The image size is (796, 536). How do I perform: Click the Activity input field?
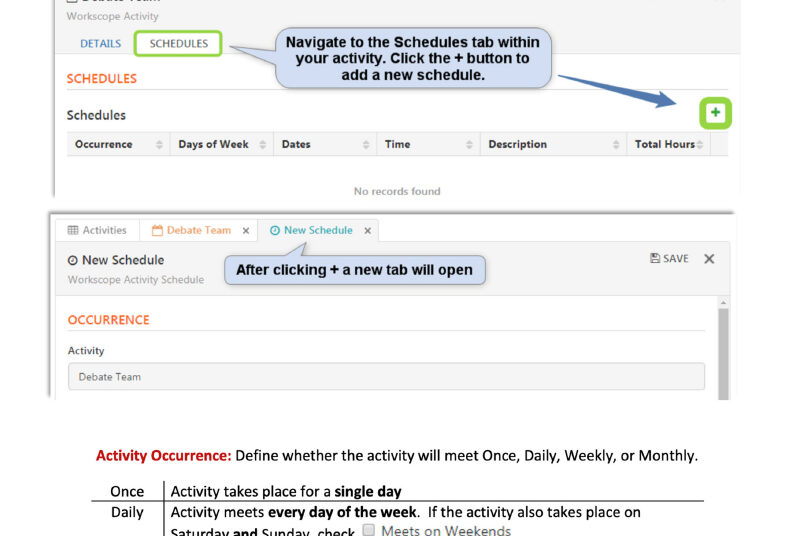(x=386, y=377)
